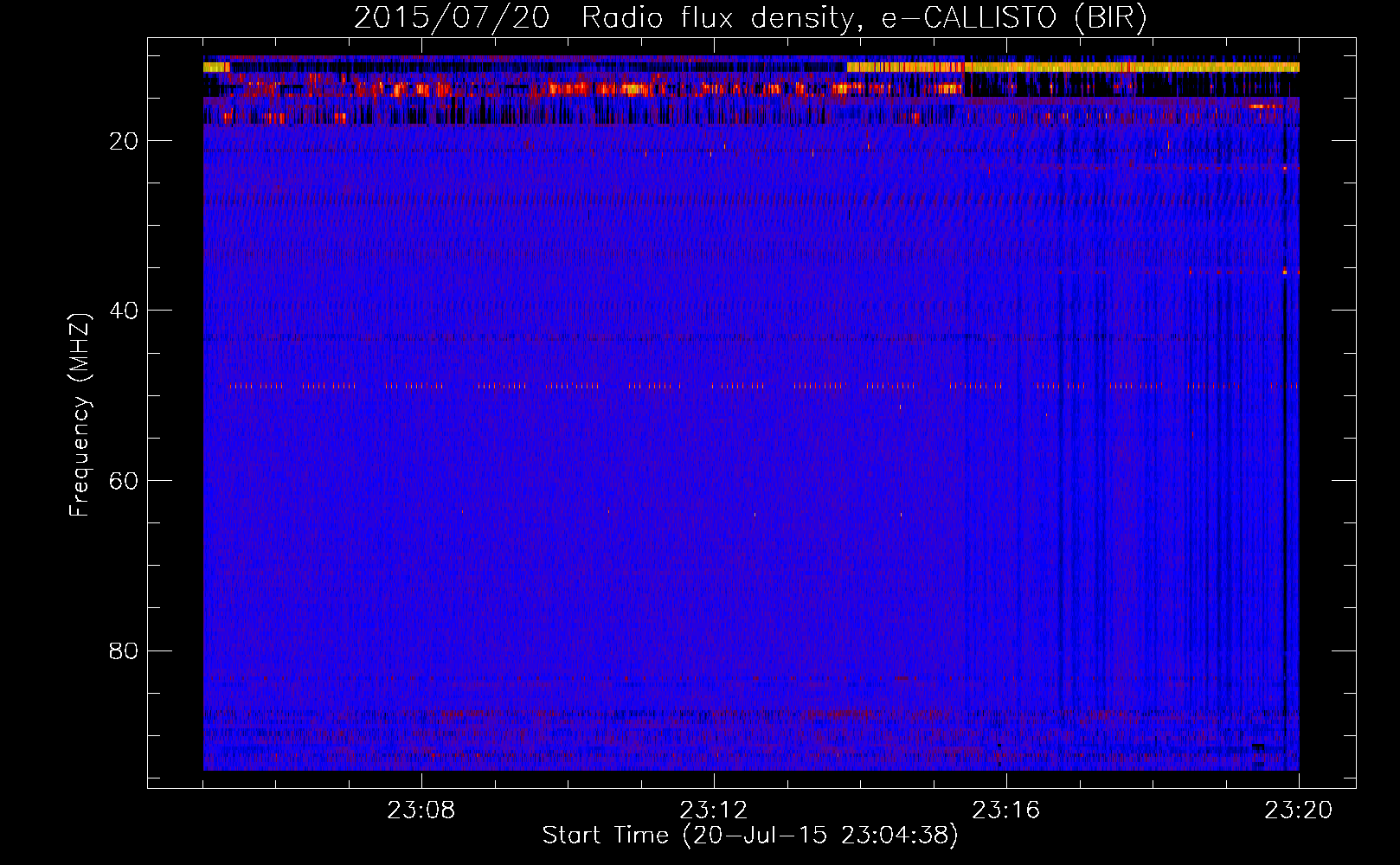This screenshot has height=865, width=1400.
Task: Click the yellow-orange band at top of spectrogram
Action: tap(1073, 67)
